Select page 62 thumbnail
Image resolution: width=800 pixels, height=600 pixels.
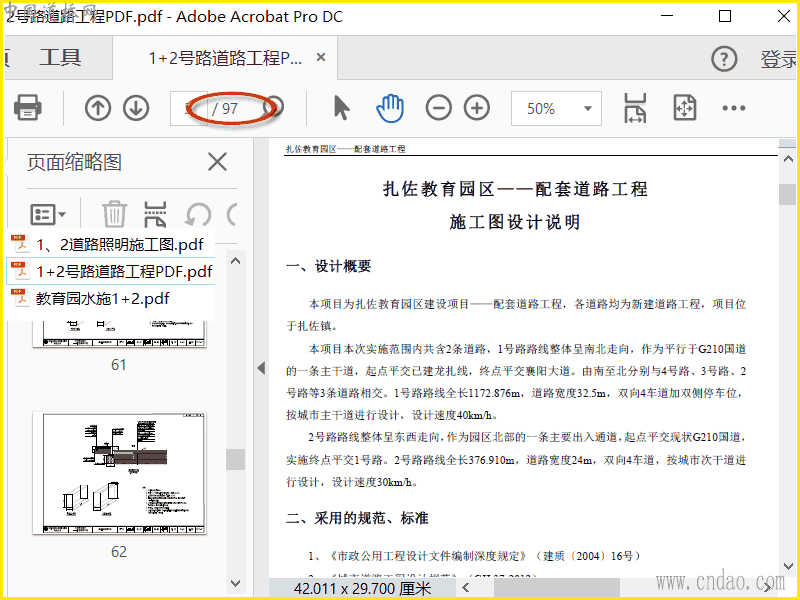(x=119, y=476)
